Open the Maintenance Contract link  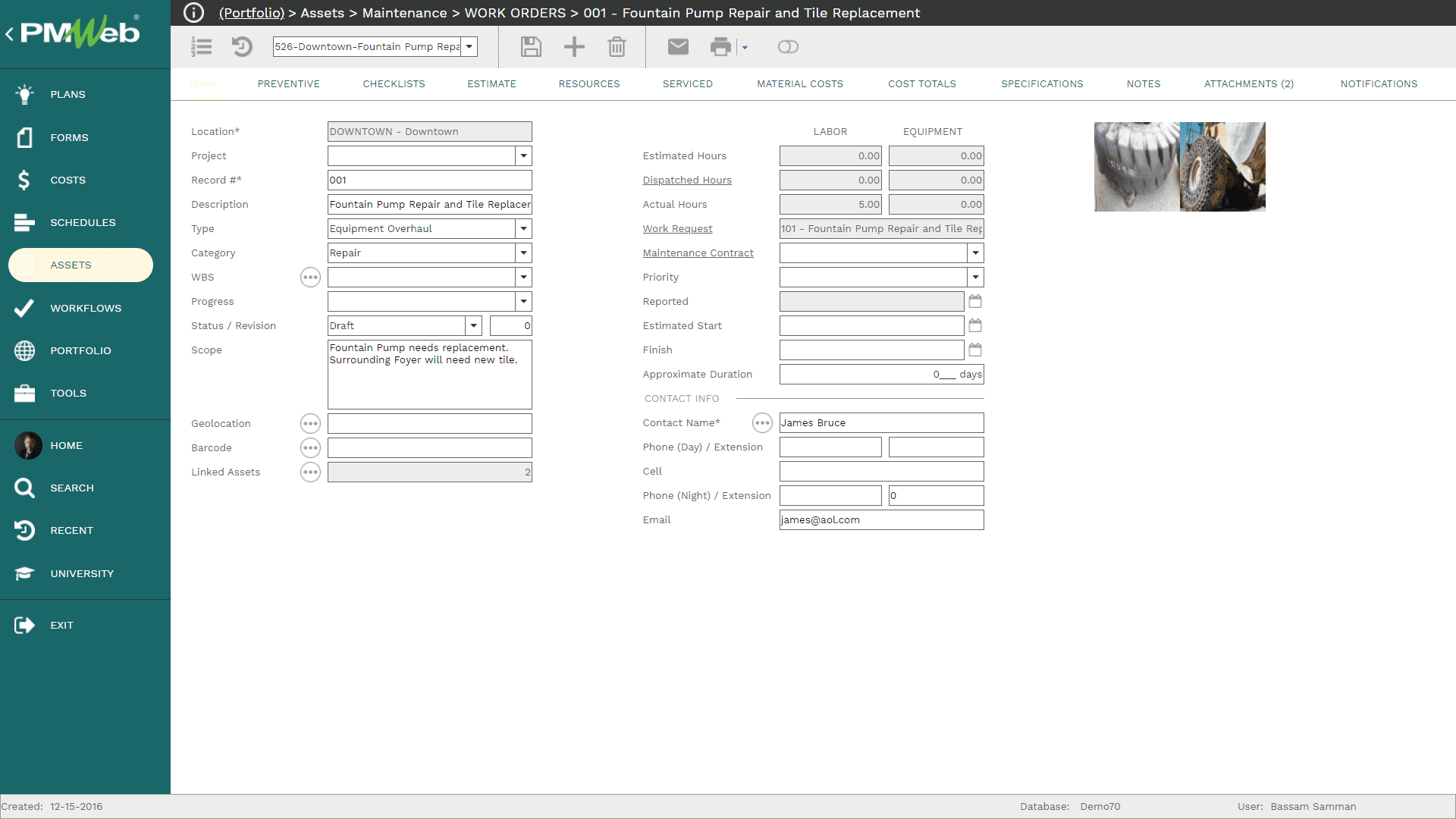coord(698,253)
